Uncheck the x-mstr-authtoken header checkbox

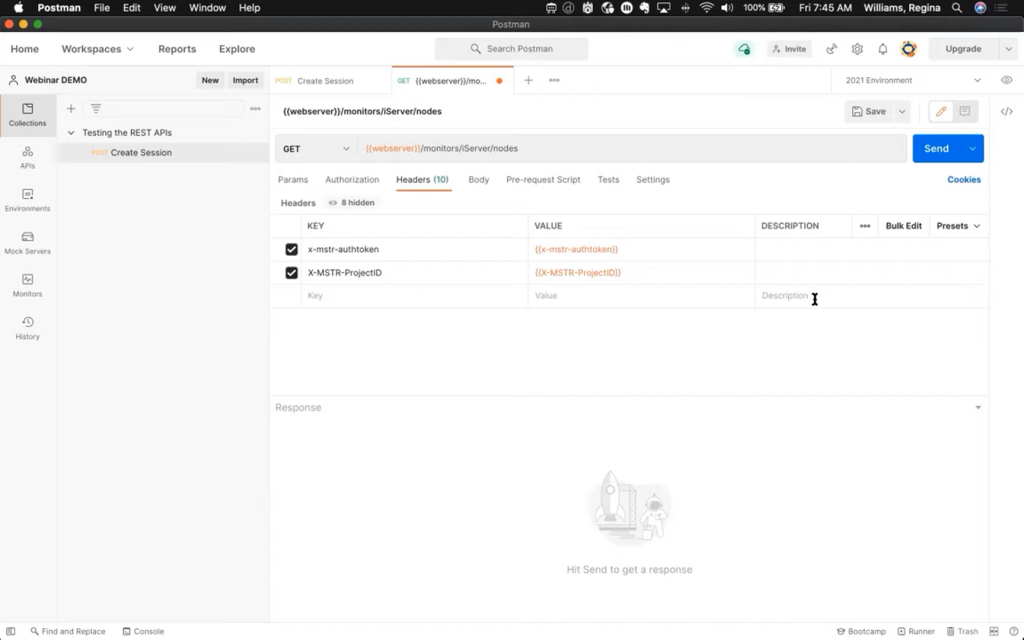(291, 249)
